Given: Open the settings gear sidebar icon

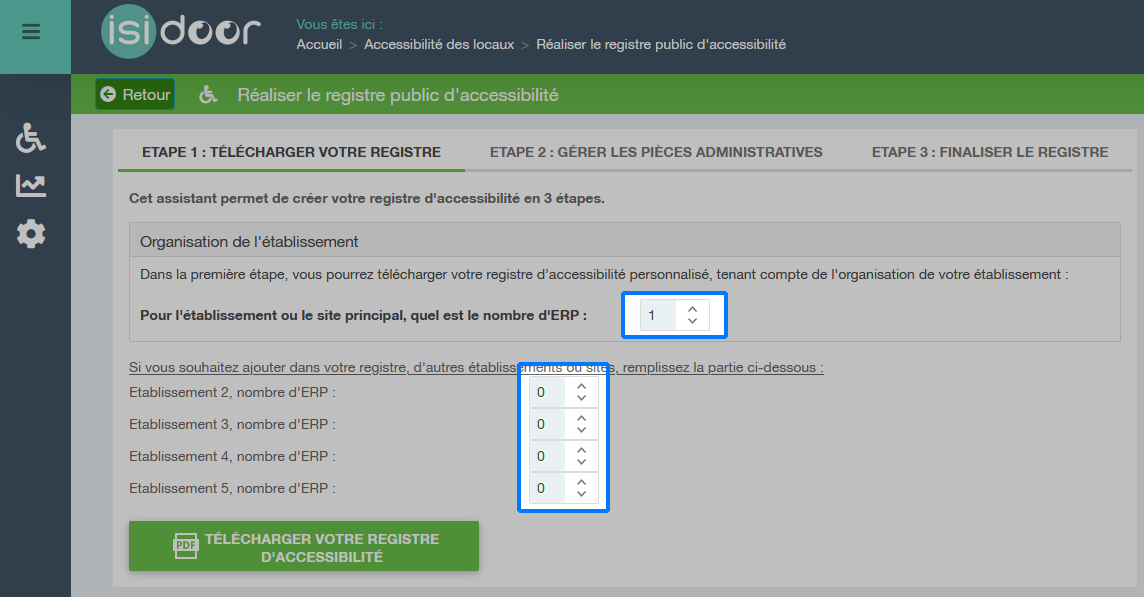Looking at the screenshot, I should pos(31,234).
